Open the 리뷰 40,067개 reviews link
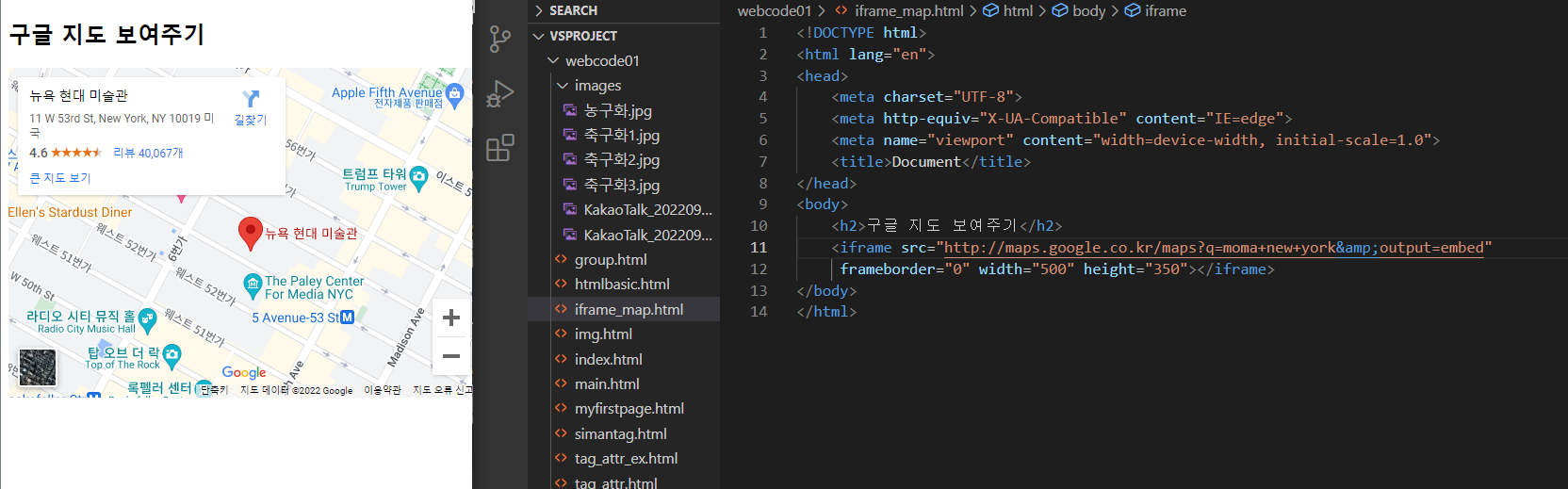The height and width of the screenshot is (489, 1568). 149,153
